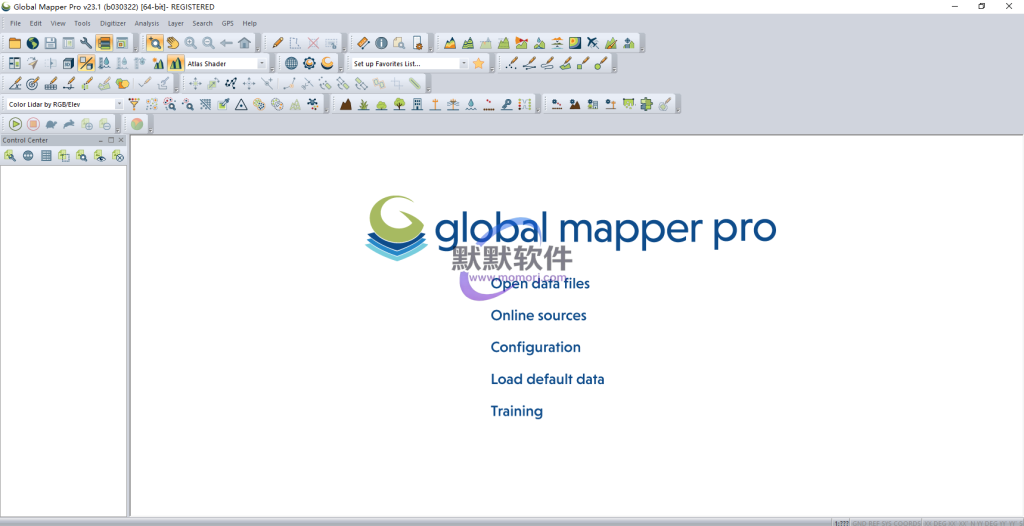Image resolution: width=1024 pixels, height=526 pixels.
Task: Toggle the Control Center overlay button
Action: 104,43
